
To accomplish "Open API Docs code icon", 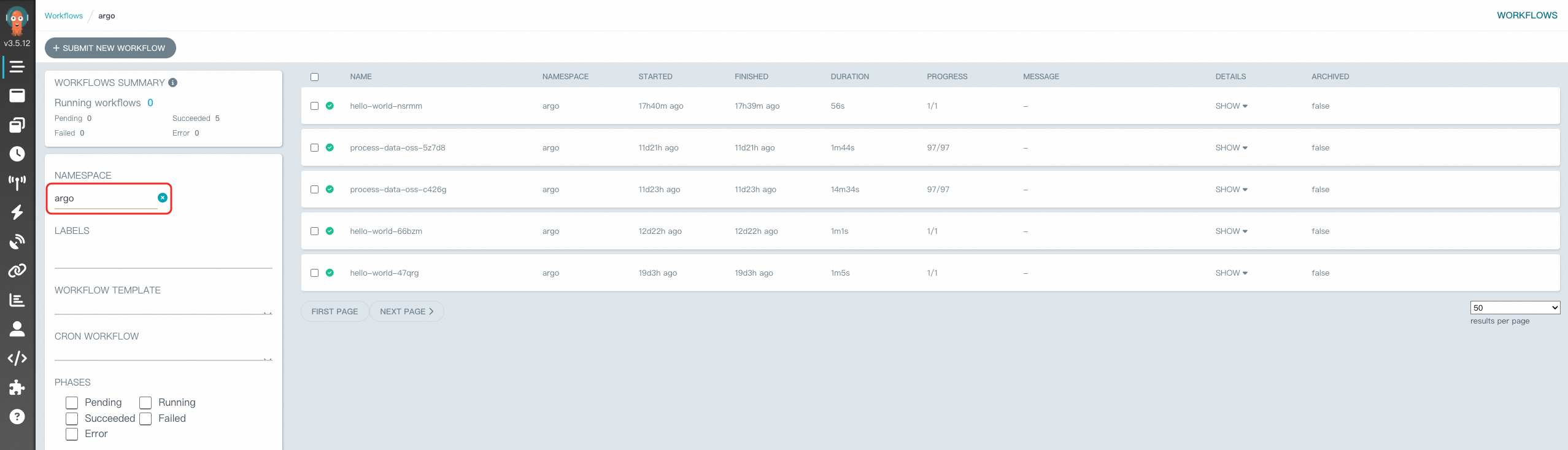I will point(17,358).
